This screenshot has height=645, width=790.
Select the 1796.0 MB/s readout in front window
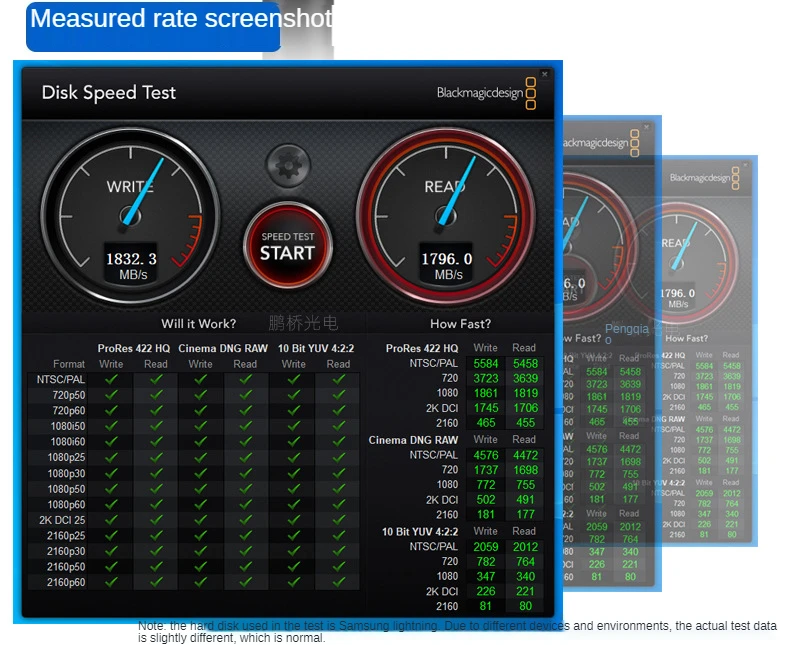446,264
